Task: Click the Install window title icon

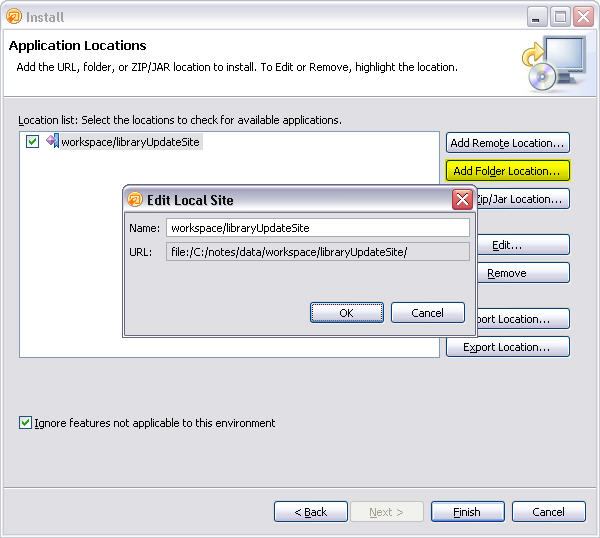Action: pyautogui.click(x=14, y=16)
